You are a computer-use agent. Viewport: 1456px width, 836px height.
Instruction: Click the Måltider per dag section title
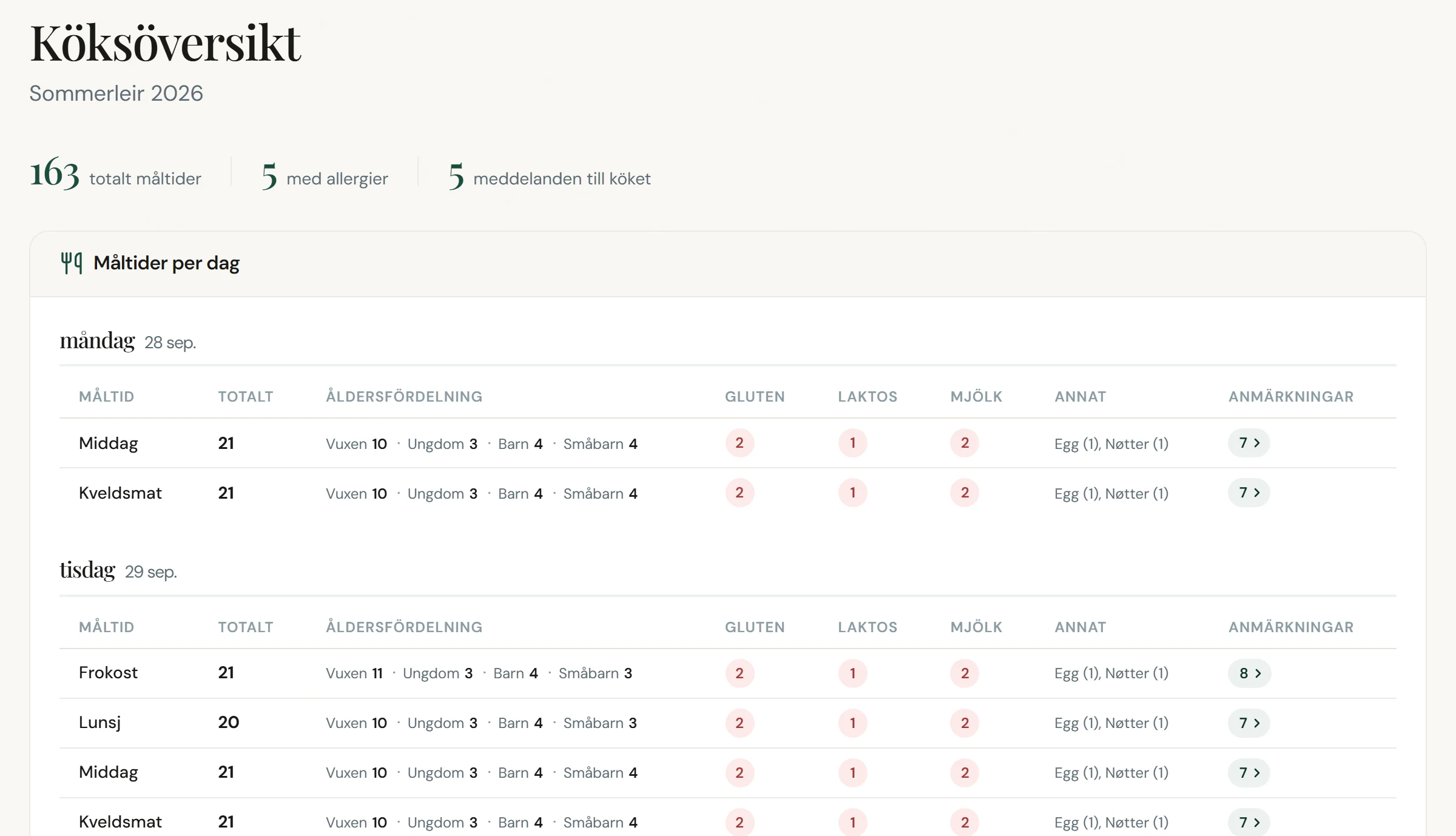[x=166, y=263]
